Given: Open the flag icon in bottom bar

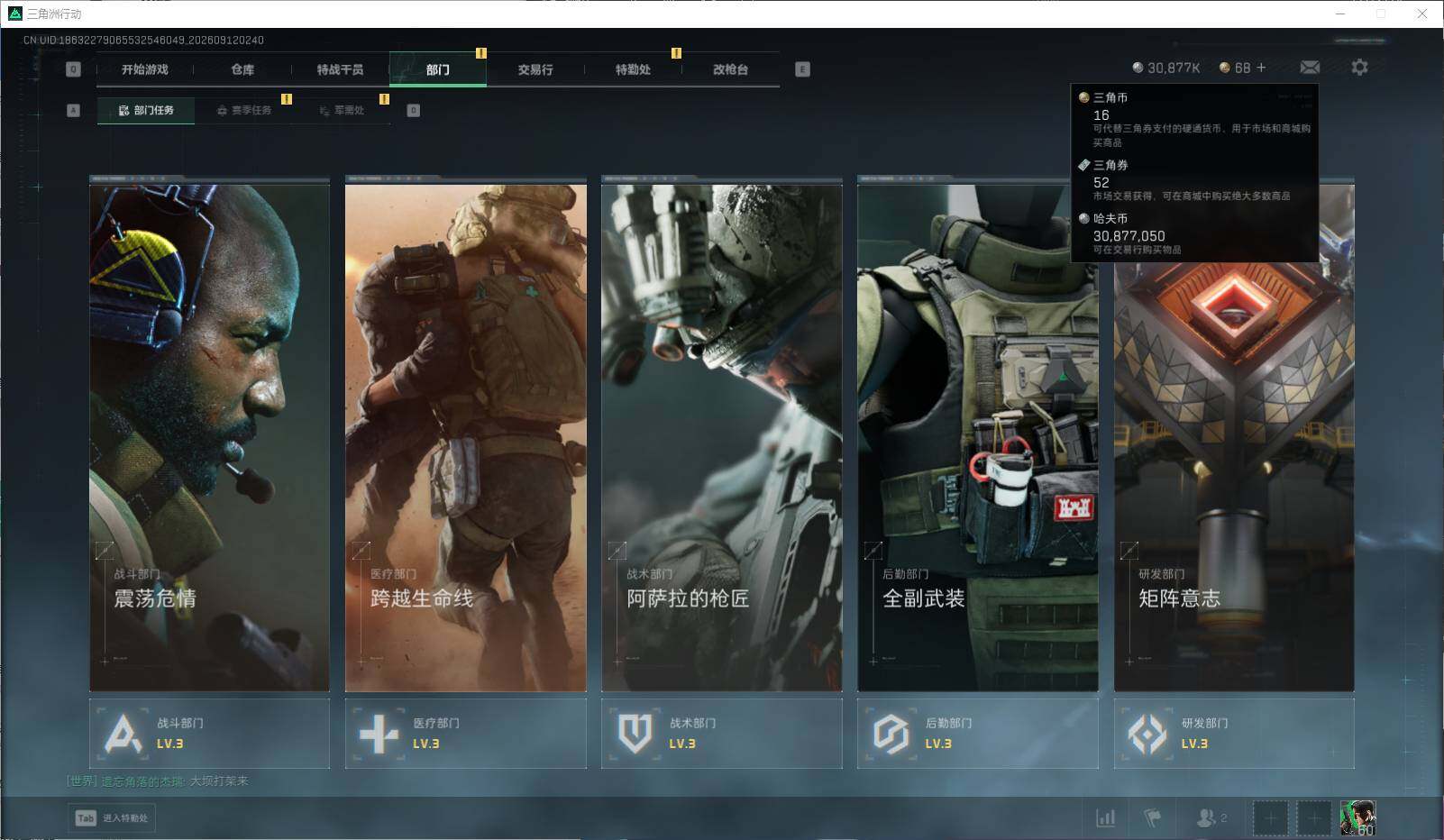Looking at the screenshot, I should [1152, 817].
